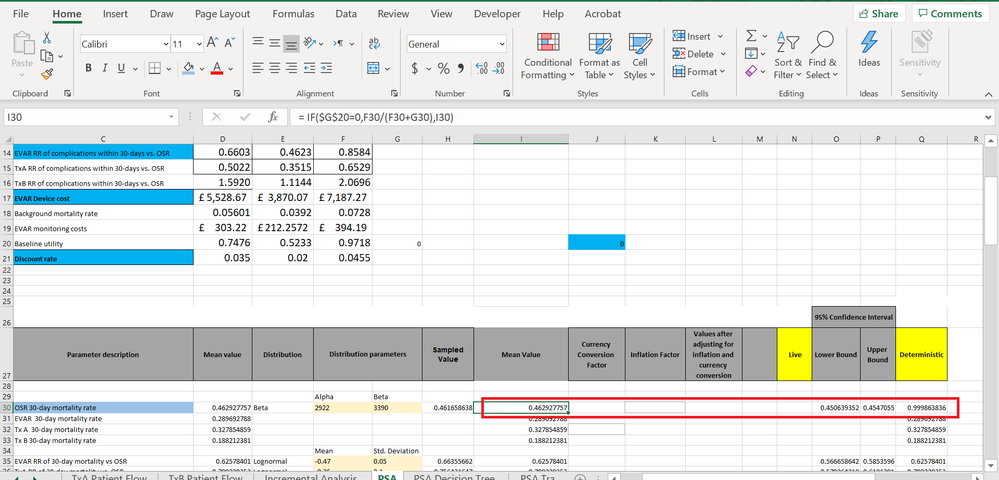
Task: Apply Comma Style format
Action: [x=461, y=68]
